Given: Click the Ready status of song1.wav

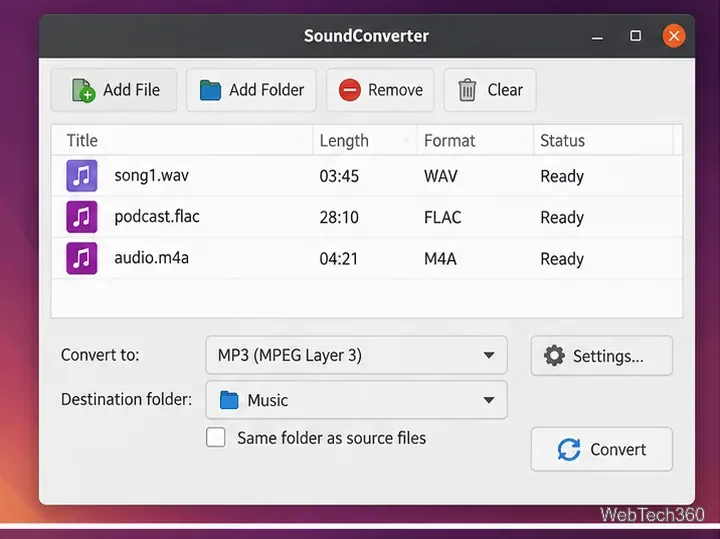Looking at the screenshot, I should coord(562,176).
